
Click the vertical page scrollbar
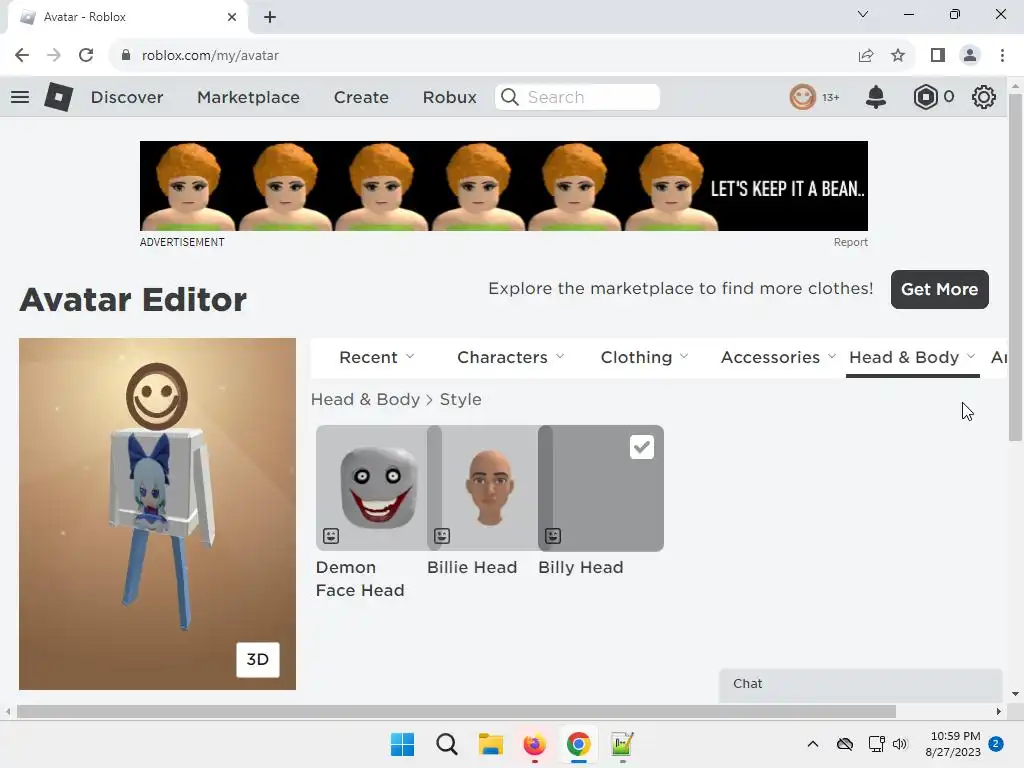click(x=1015, y=268)
